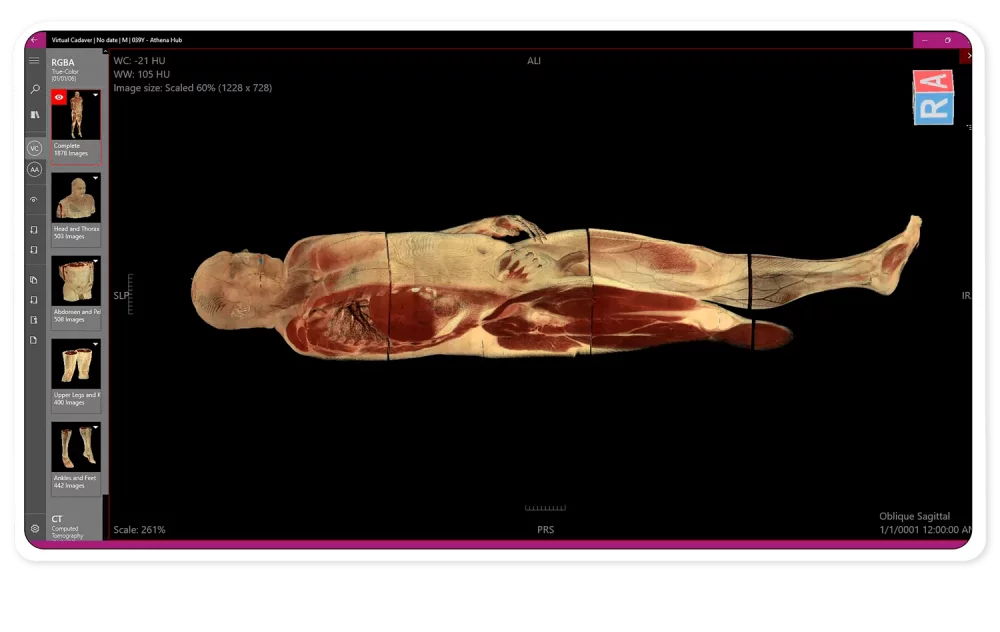
Task: Click the blank document icon in sidebar
Action: [34, 340]
